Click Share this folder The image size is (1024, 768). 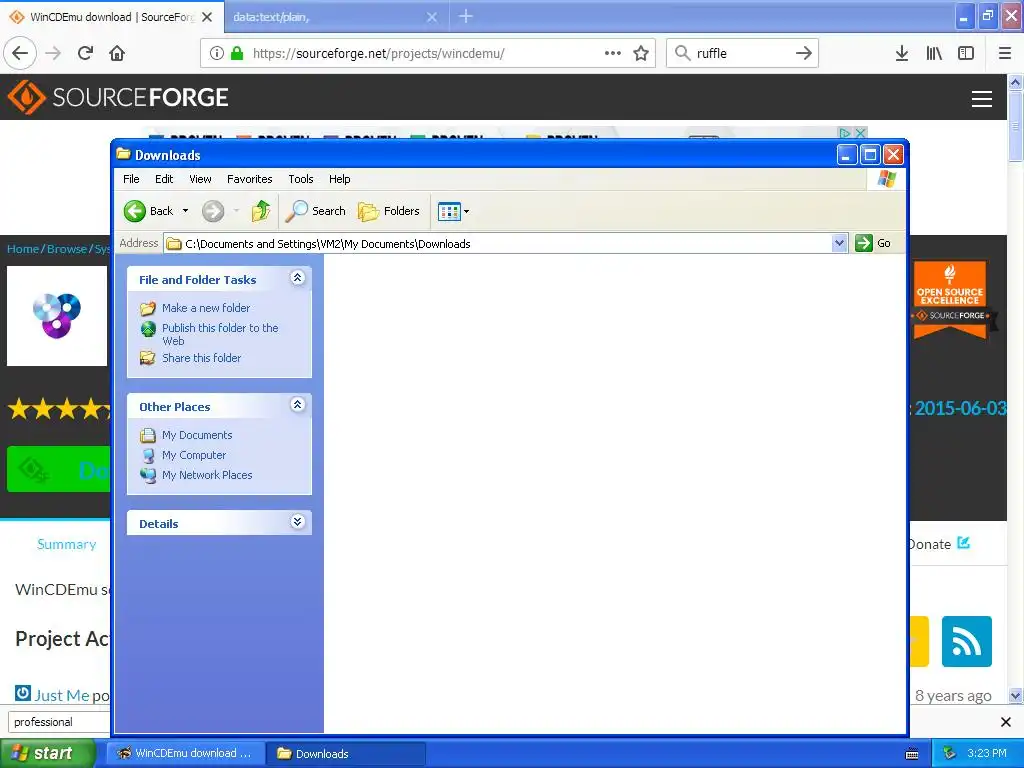coord(201,358)
